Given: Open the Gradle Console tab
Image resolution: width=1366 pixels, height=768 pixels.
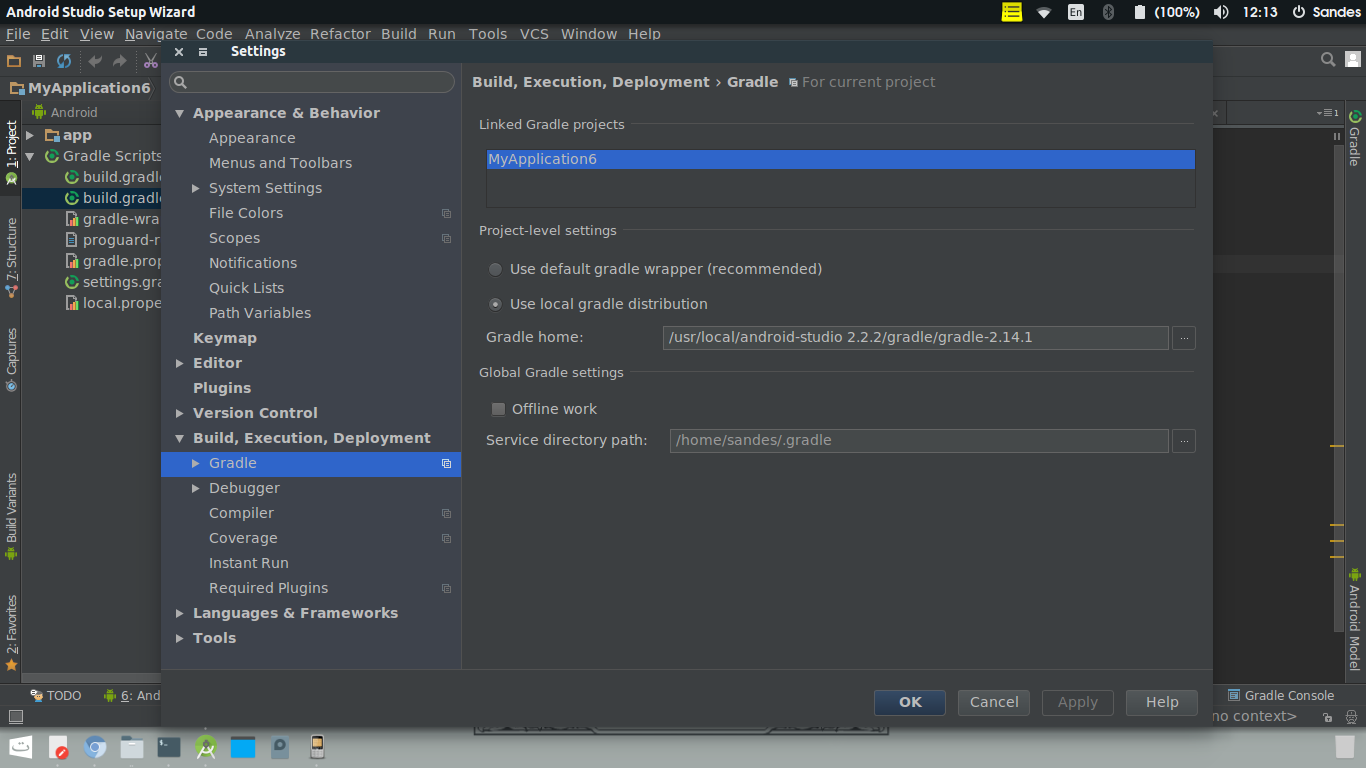Looking at the screenshot, I should click(x=1281, y=695).
